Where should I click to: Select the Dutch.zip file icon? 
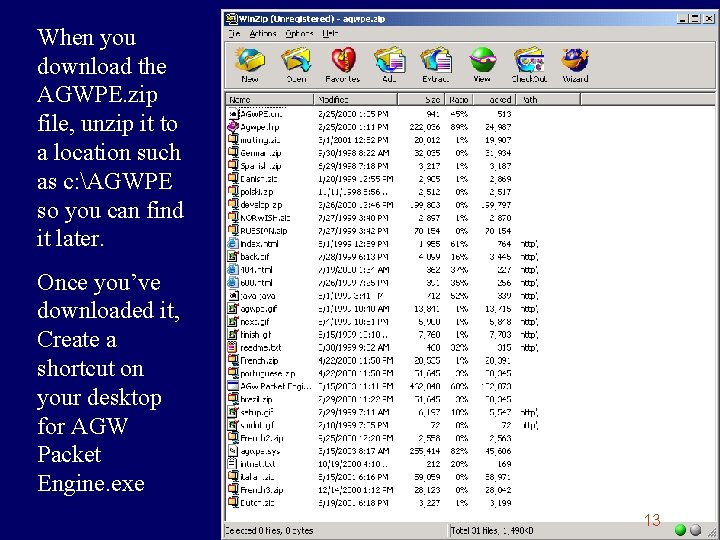click(x=233, y=503)
